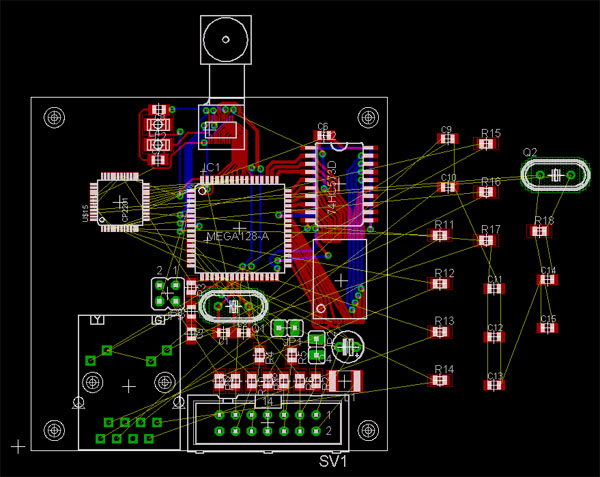Click the C6 capacitor above 74HC573D
The width and height of the screenshot is (600, 477).
(x=324, y=135)
